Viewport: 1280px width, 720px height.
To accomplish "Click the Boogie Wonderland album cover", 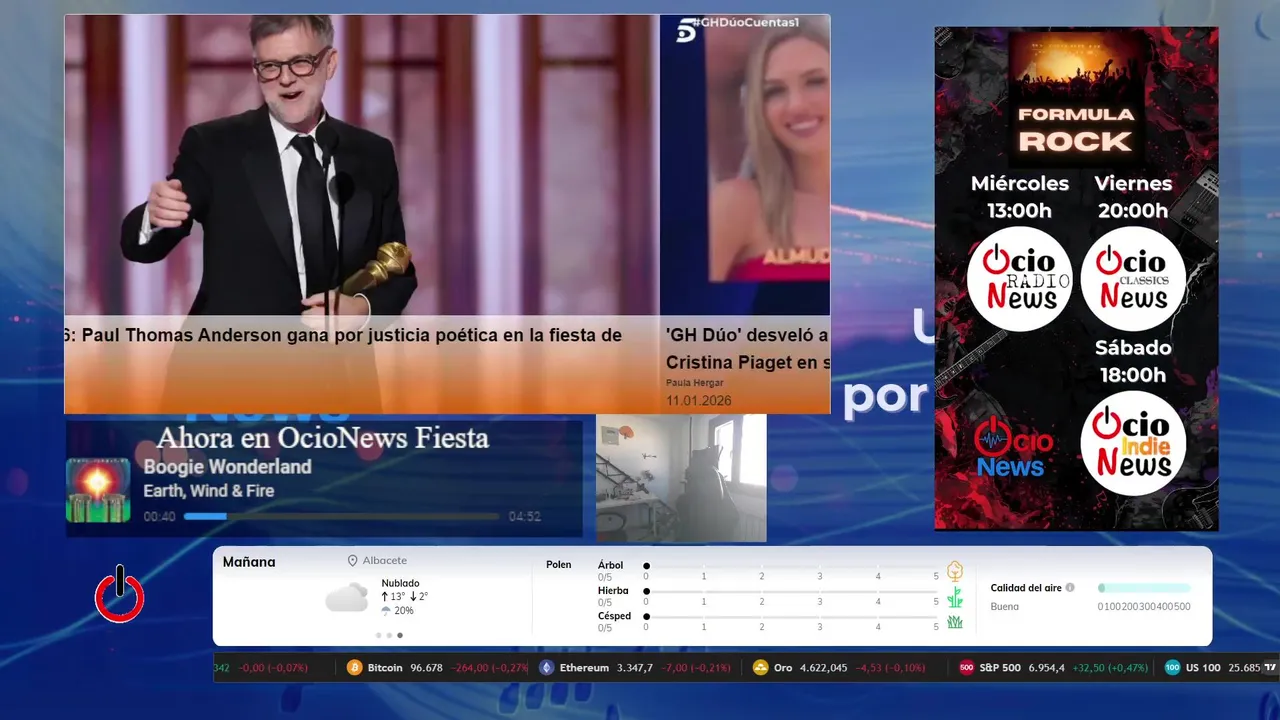I will coord(98,490).
